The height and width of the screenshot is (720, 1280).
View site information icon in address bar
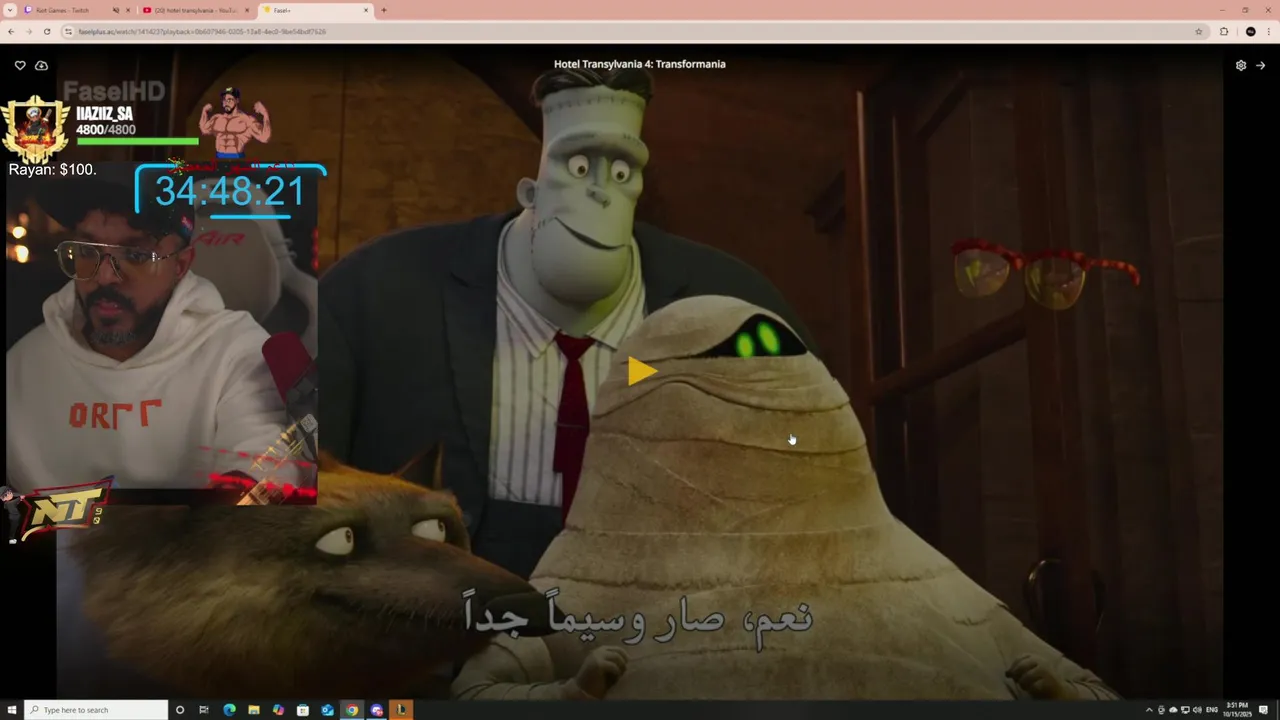pyautogui.click(x=69, y=31)
